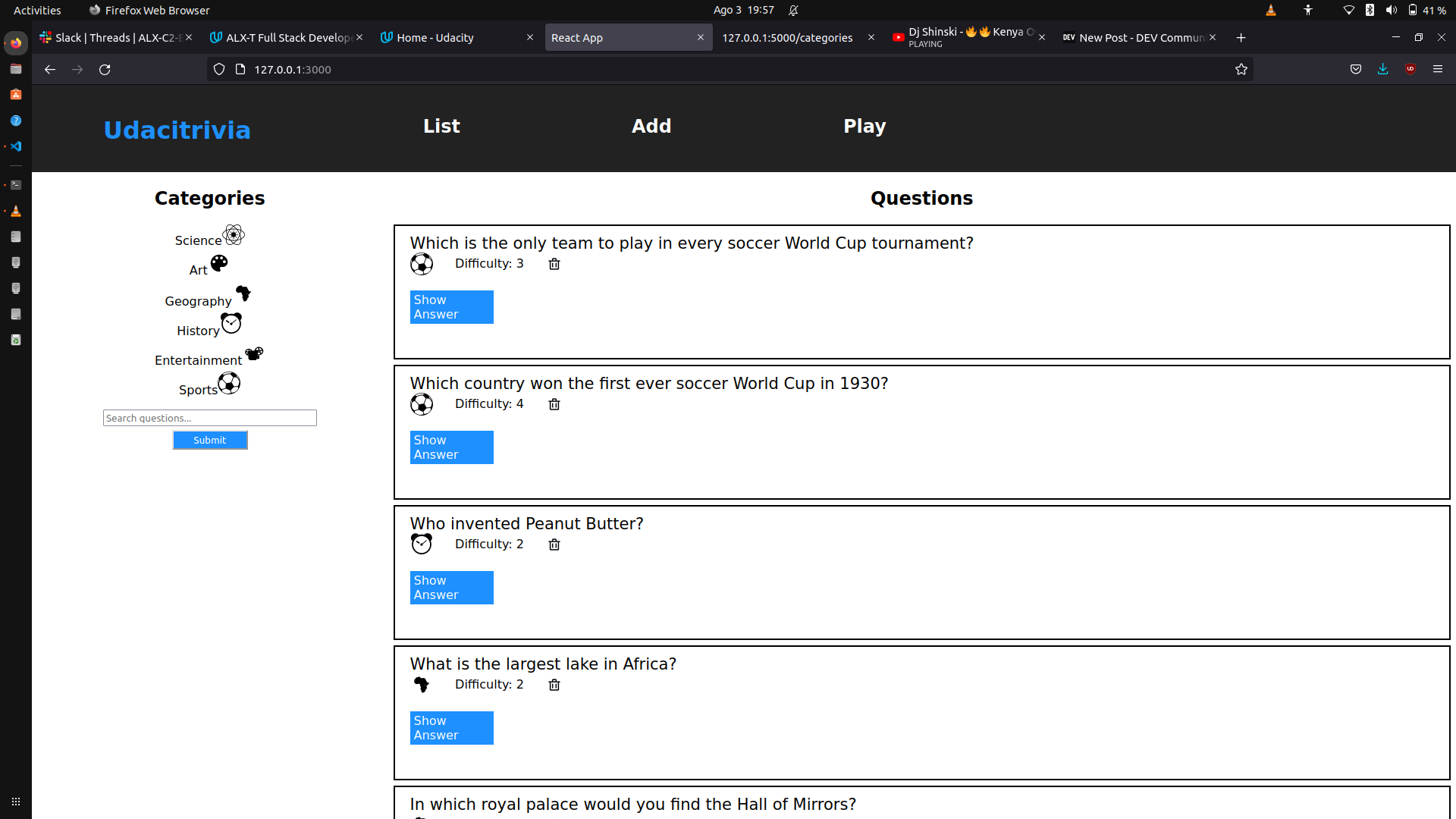
Task: Open Visual Studio Code from the dock
Action: pos(16,146)
